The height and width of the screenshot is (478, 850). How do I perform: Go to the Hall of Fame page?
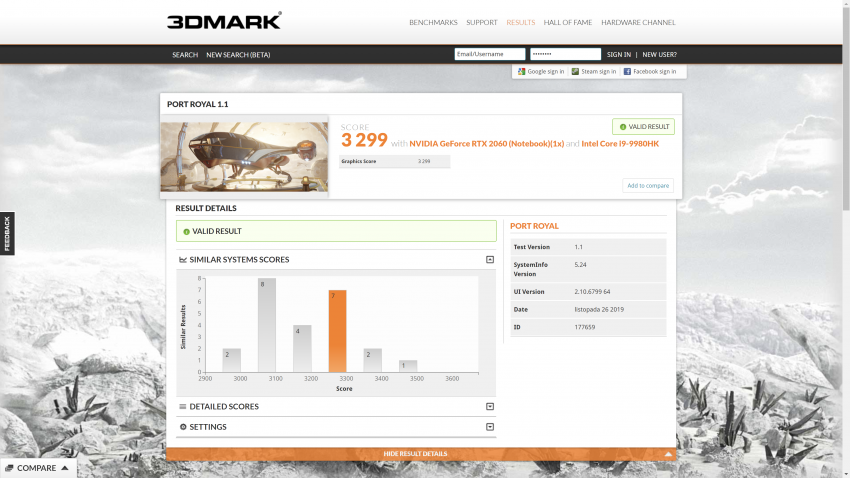[567, 22]
